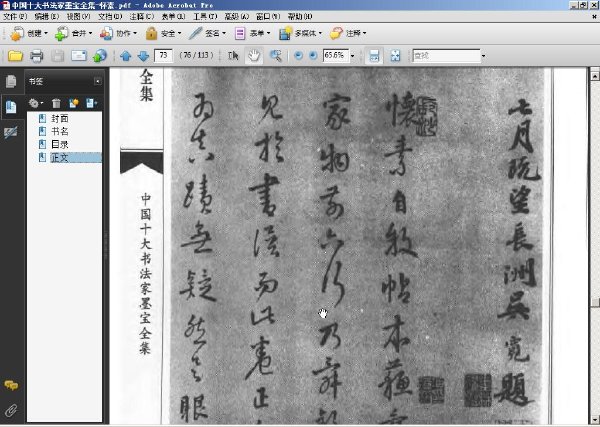This screenshot has width=600, height=427.
Task: Go to the previous page with the up arrow
Action: click(126, 56)
